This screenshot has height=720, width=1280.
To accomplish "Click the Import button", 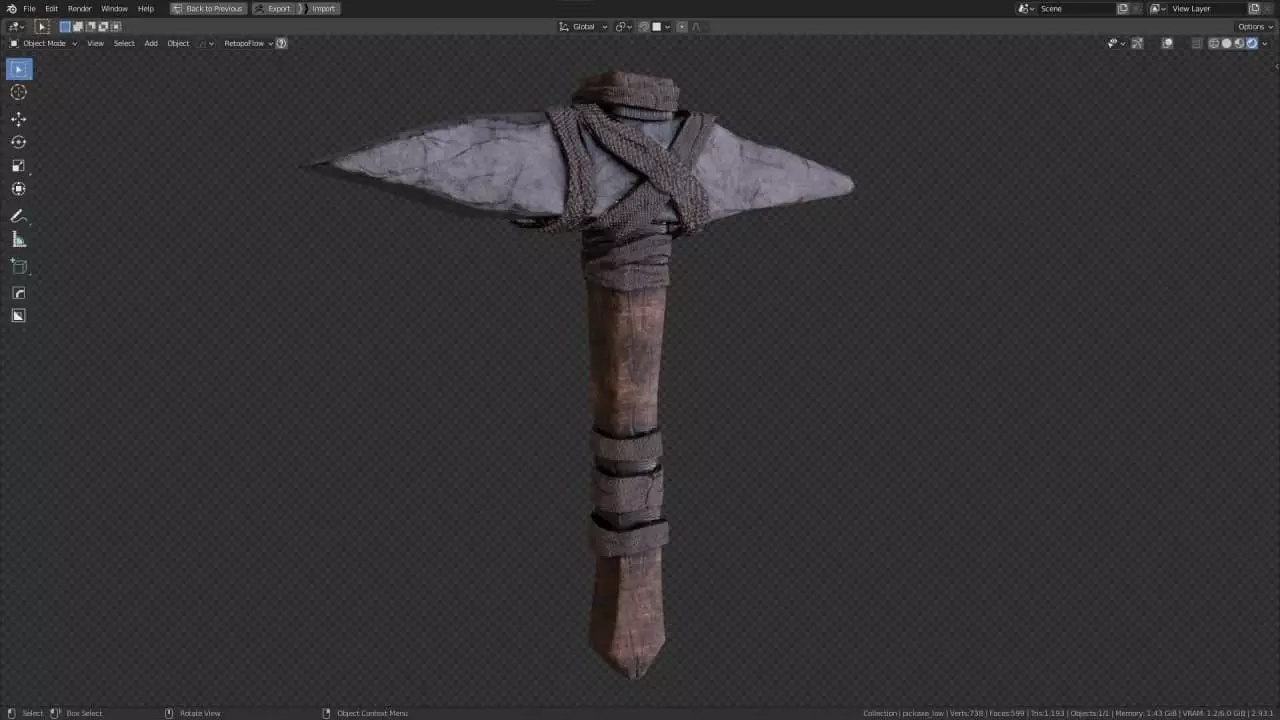I will (318, 9).
